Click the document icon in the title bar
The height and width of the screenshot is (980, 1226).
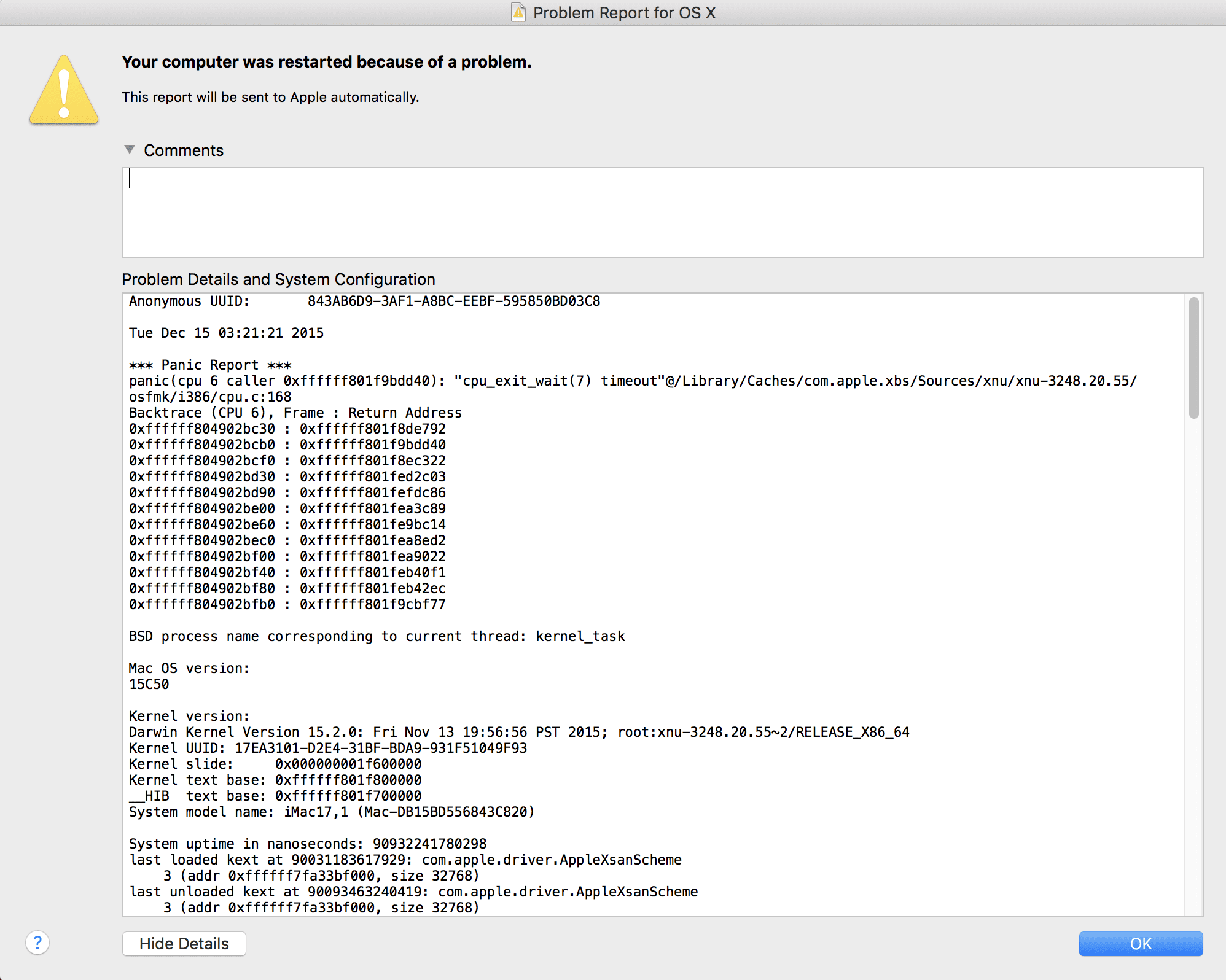(518, 12)
